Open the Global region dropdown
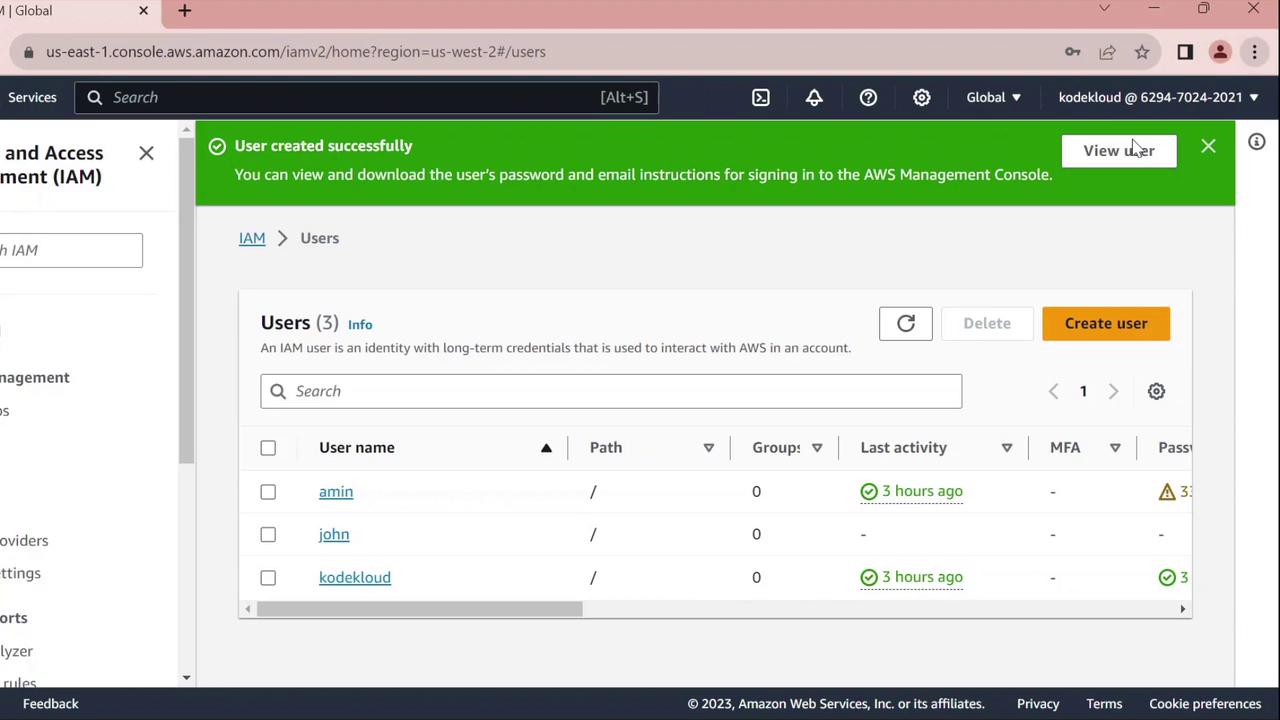Image resolution: width=1280 pixels, height=720 pixels. tap(993, 97)
